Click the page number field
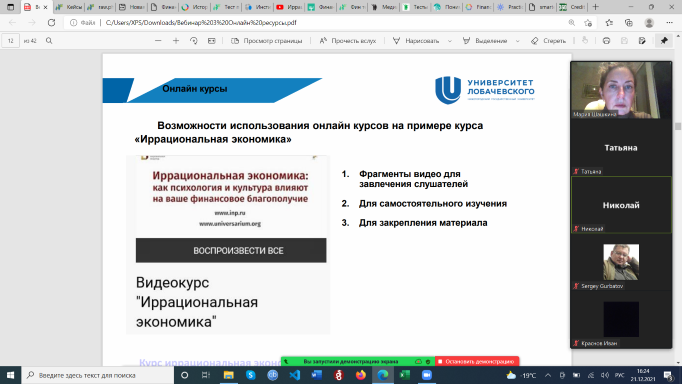 [x=10, y=40]
